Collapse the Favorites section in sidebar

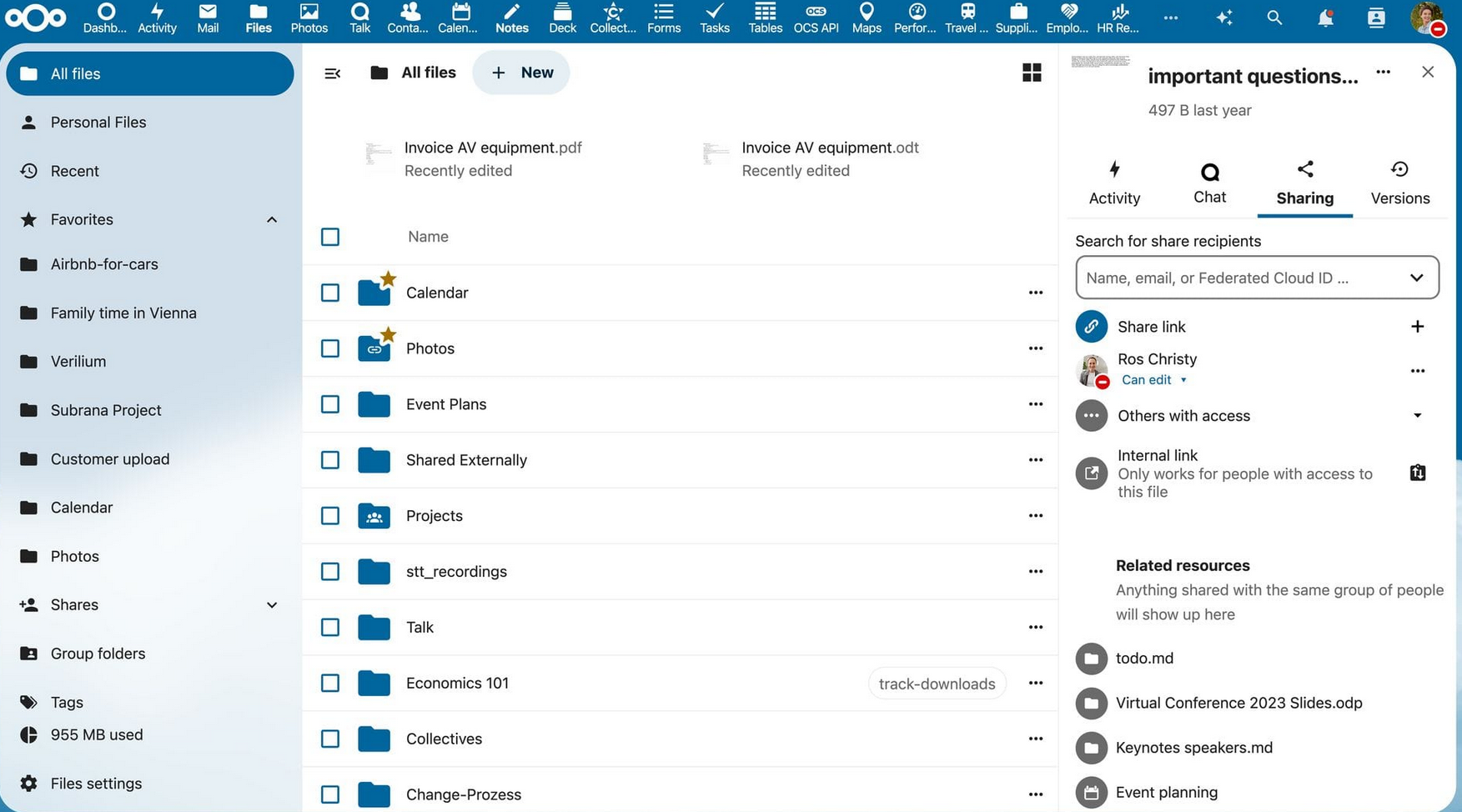(272, 220)
